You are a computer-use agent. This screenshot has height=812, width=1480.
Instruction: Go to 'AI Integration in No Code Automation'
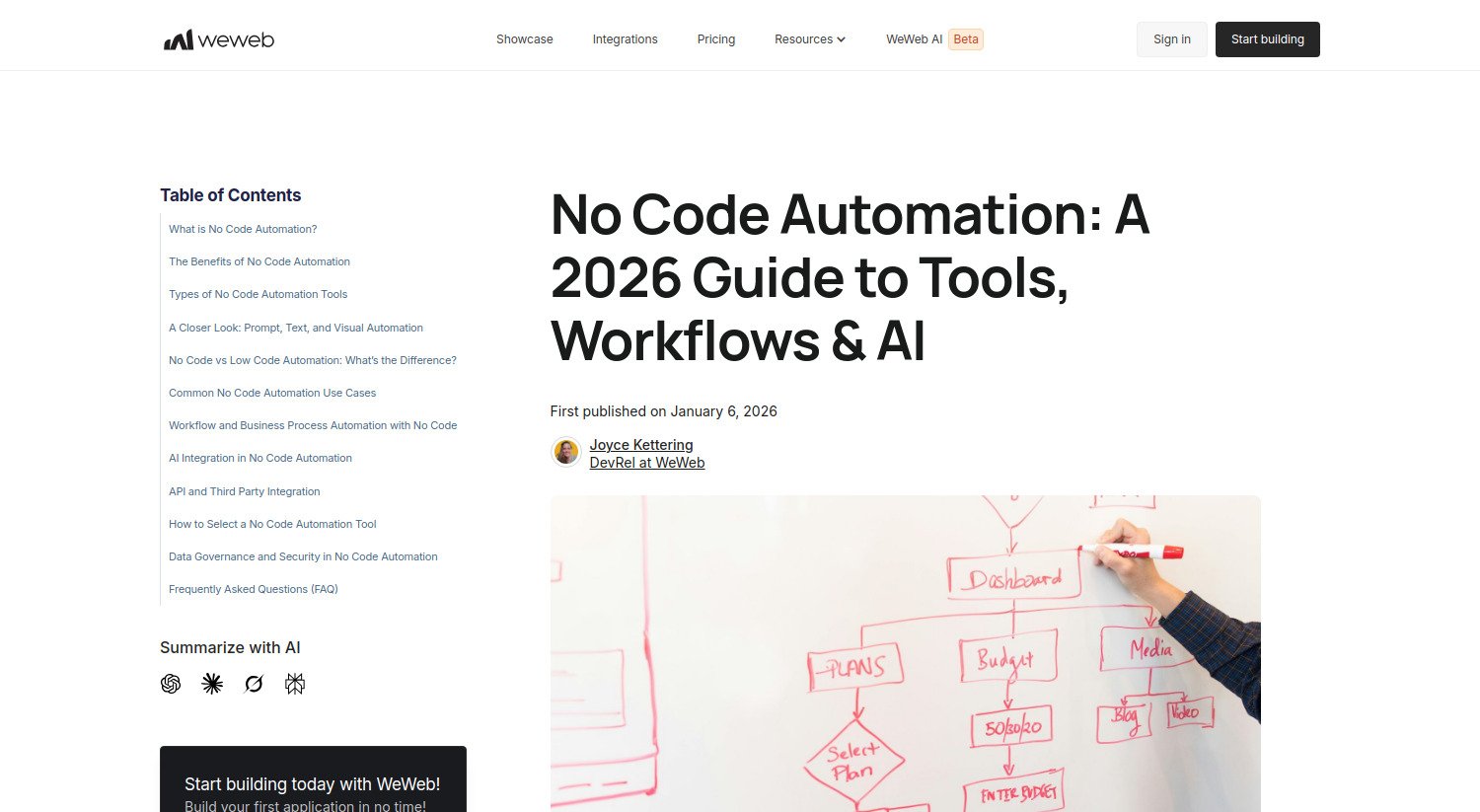pos(259,458)
